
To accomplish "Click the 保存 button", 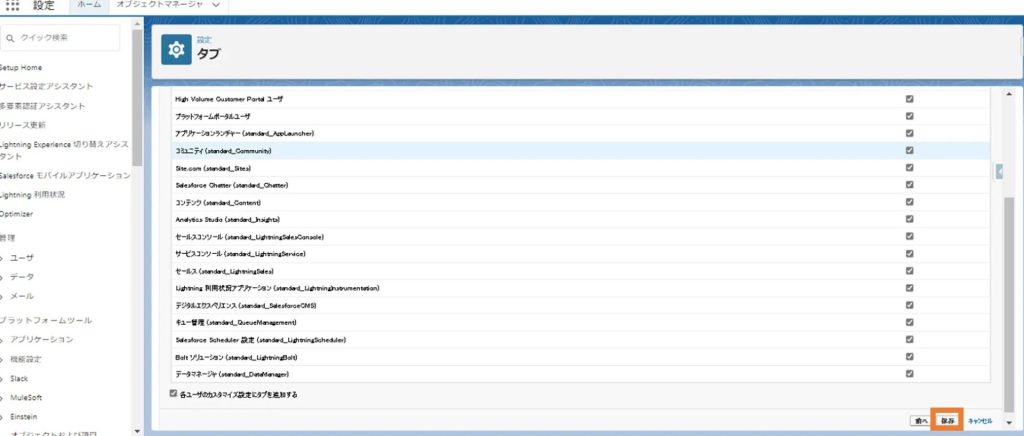I will (x=947, y=421).
